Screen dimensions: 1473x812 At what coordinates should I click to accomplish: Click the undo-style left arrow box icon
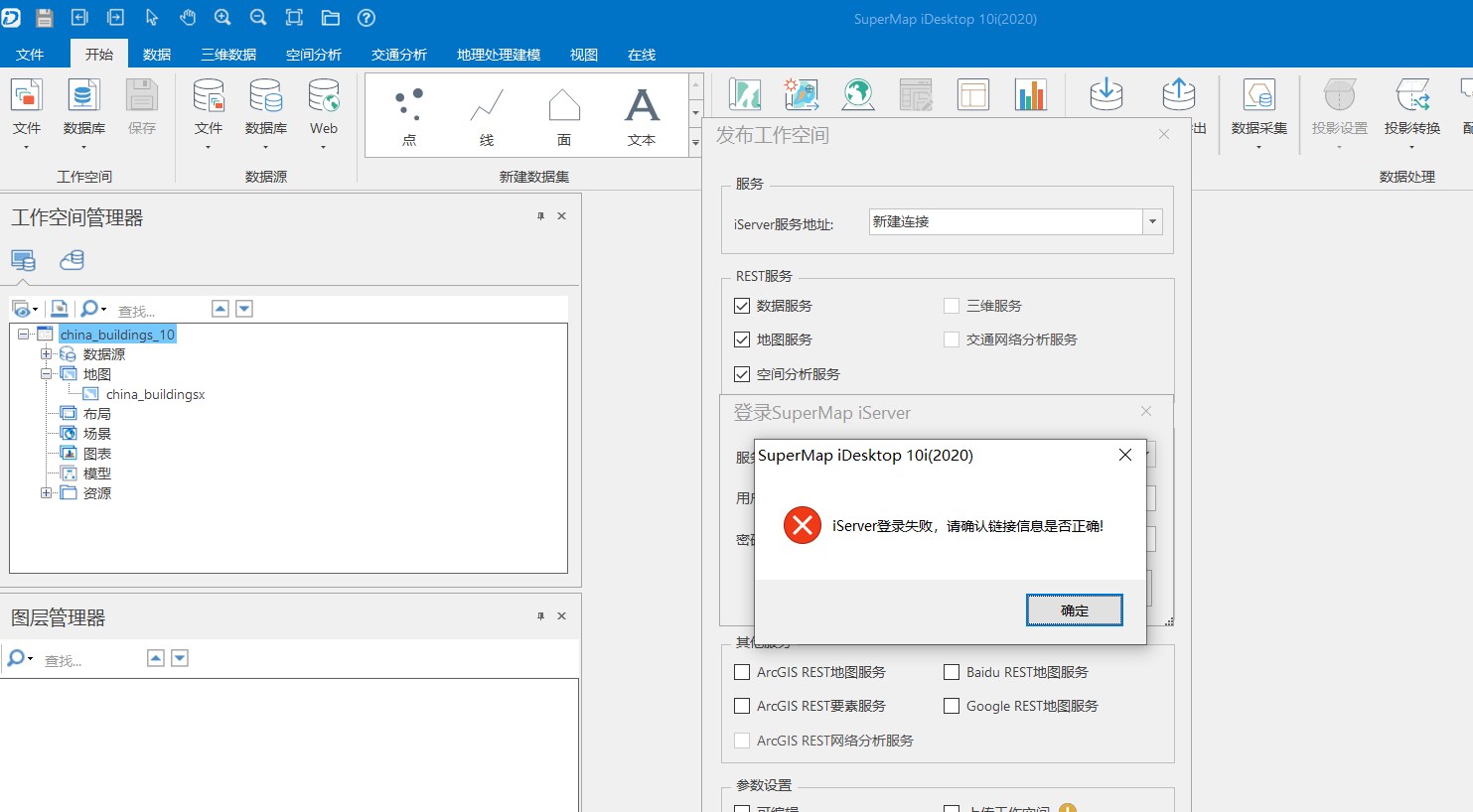[79, 18]
